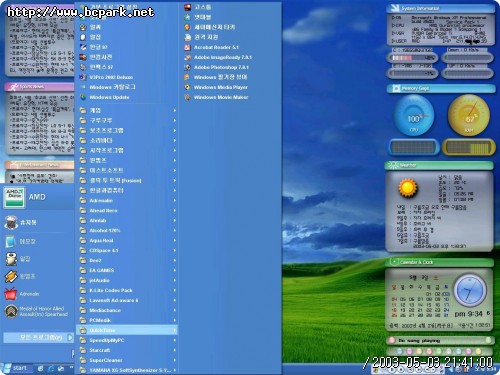The image size is (500, 375).
Task: Click the red TV Adrenalin icon
Action: point(11,294)
